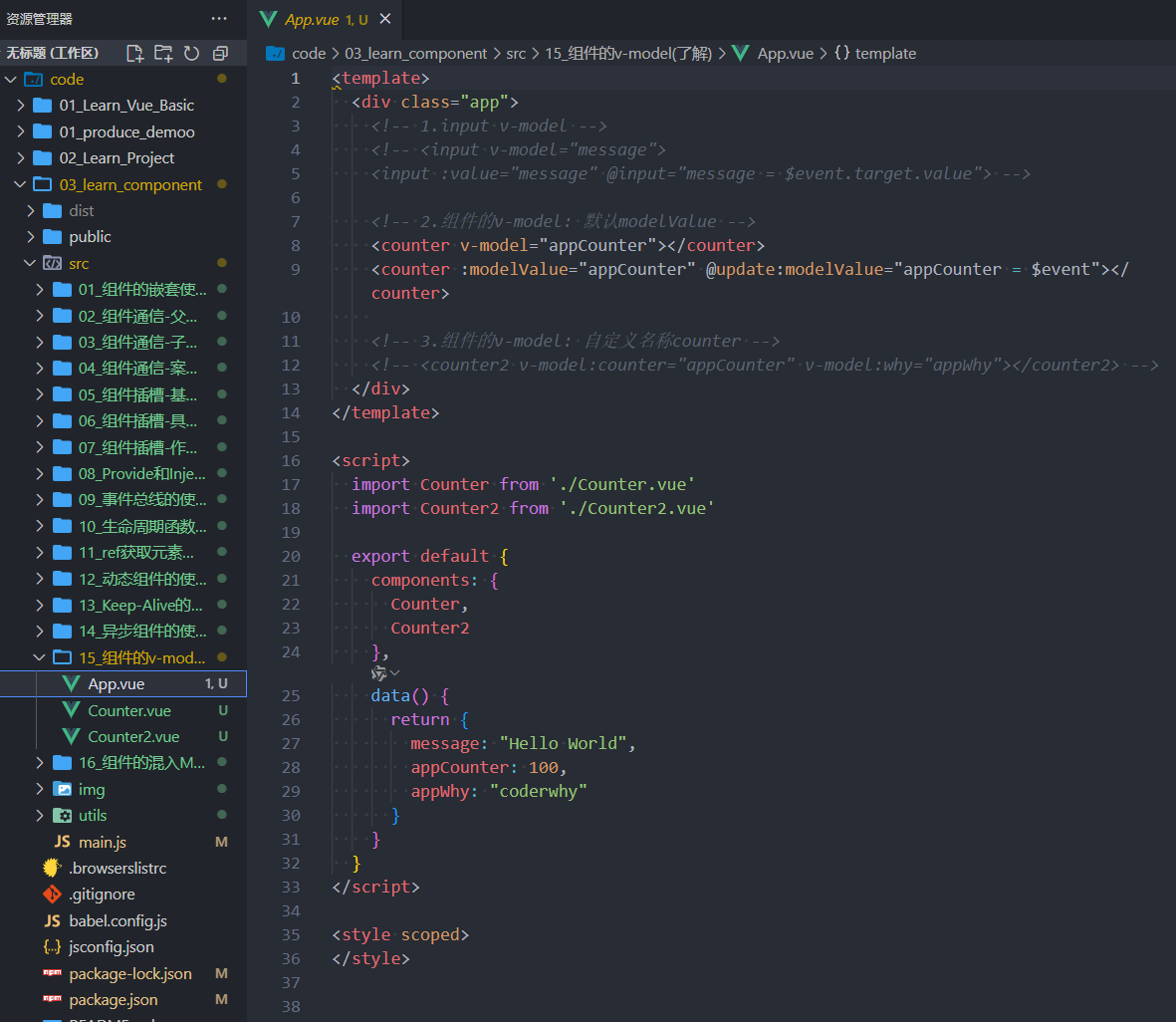Click the utils folder gear icon
Screen dimensions: 1176x1022
coord(63,815)
